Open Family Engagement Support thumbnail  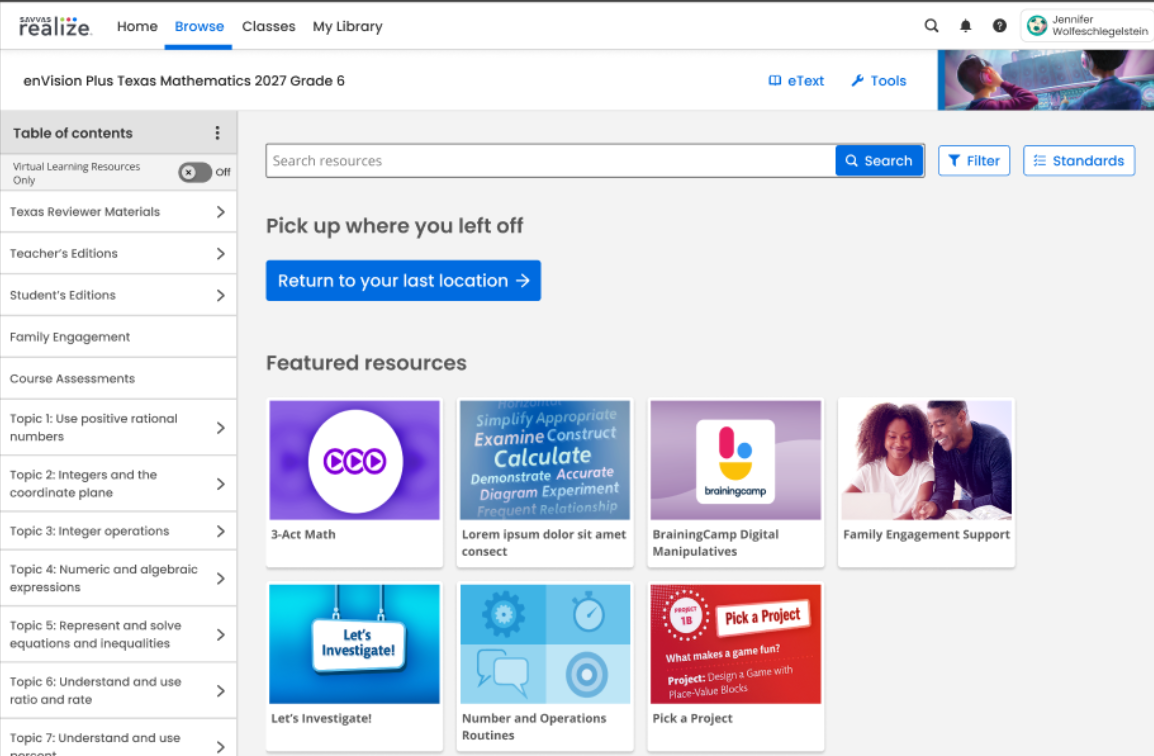tap(927, 460)
